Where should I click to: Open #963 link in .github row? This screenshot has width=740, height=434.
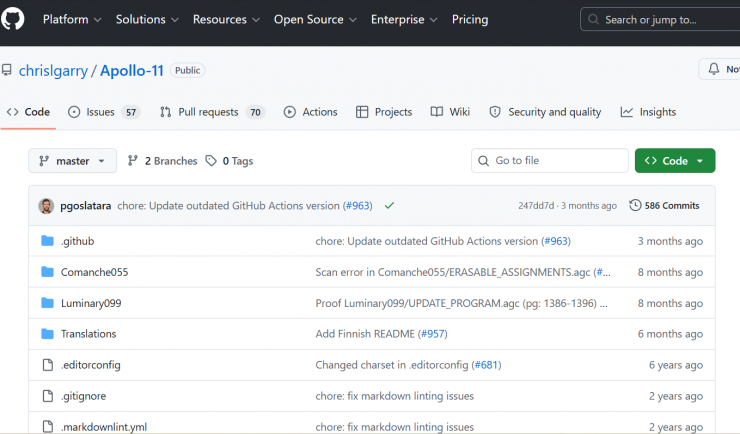(x=556, y=241)
